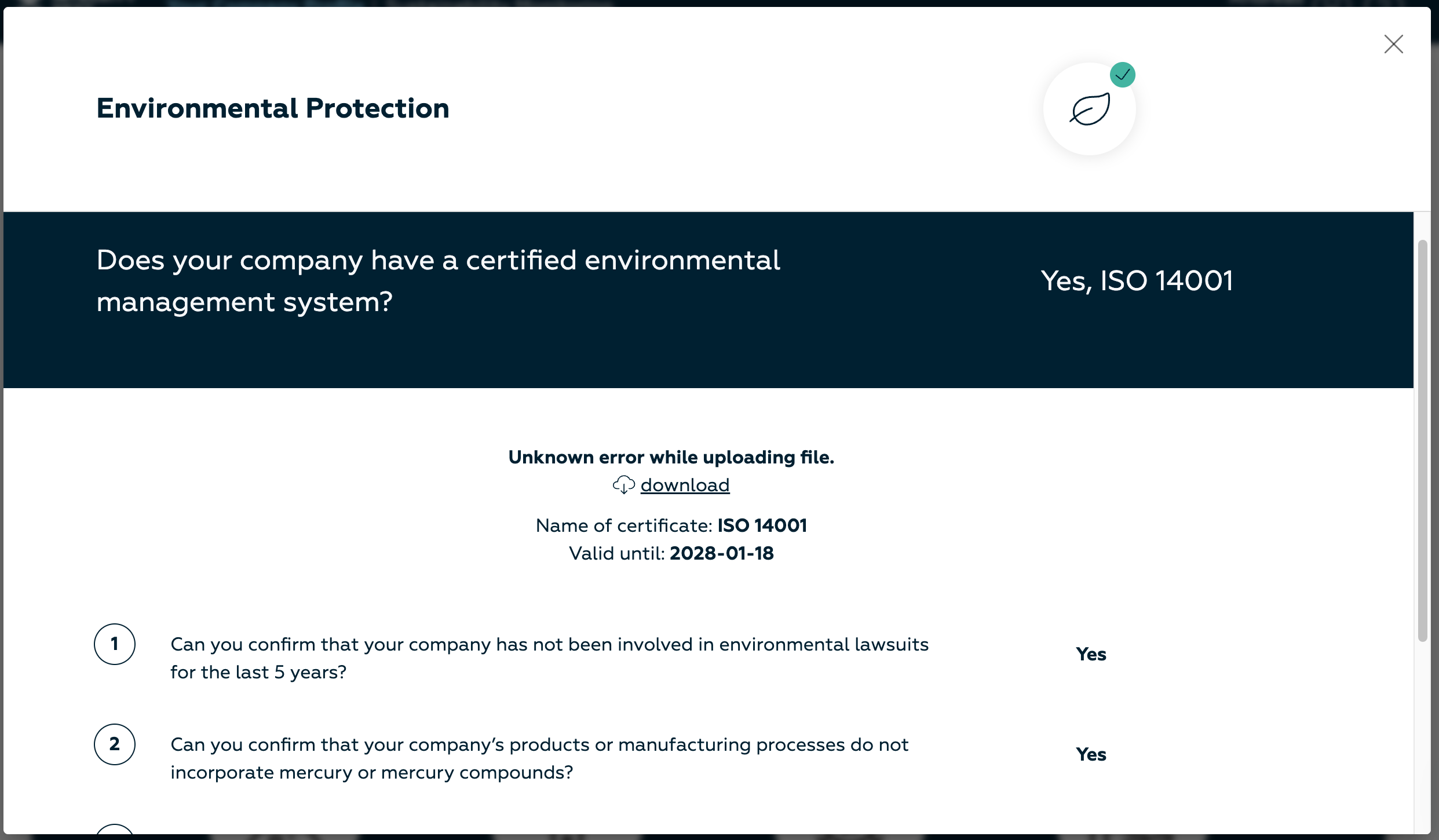The image size is (1439, 840).
Task: Click the cloud download icon
Action: pos(623,485)
